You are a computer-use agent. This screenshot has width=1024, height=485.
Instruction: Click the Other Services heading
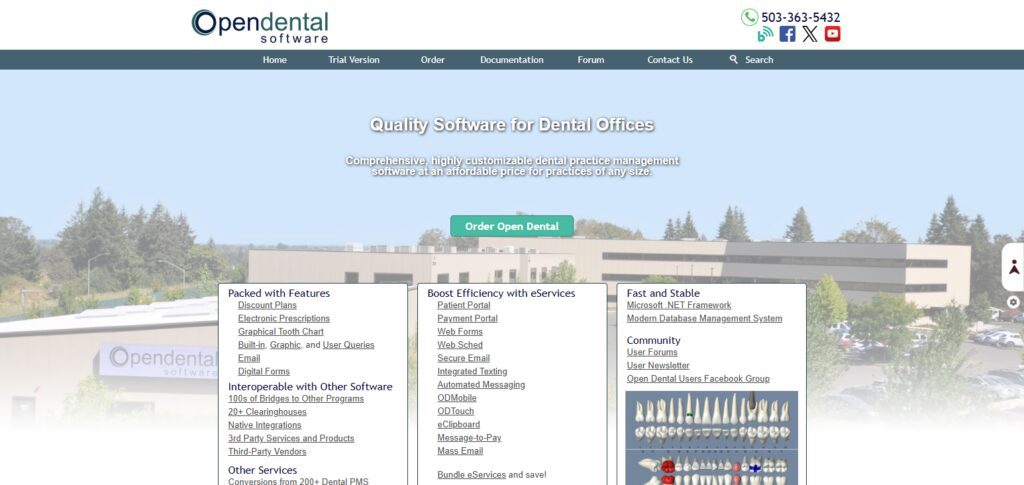coord(263,471)
